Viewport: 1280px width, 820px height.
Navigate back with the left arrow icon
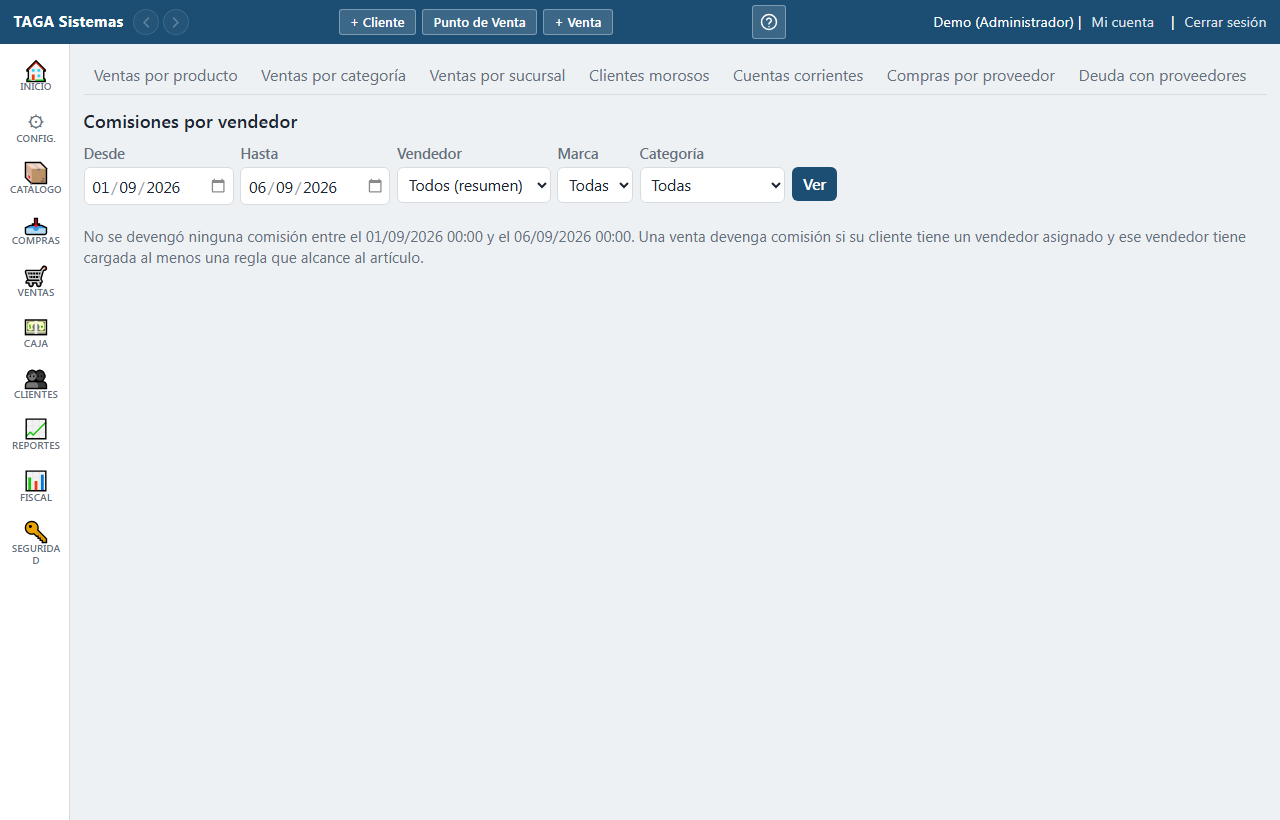[x=146, y=22]
